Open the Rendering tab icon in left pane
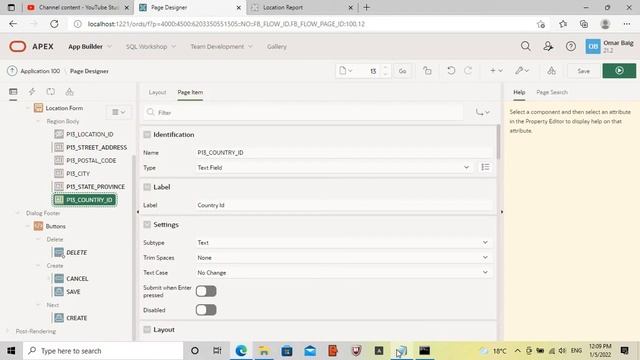This screenshot has width=640, height=360. [13, 92]
